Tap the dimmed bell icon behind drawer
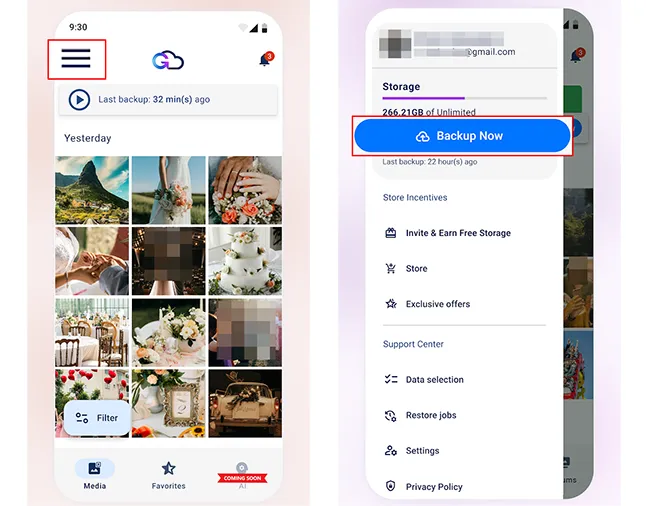The height and width of the screenshot is (506, 650). 577,55
